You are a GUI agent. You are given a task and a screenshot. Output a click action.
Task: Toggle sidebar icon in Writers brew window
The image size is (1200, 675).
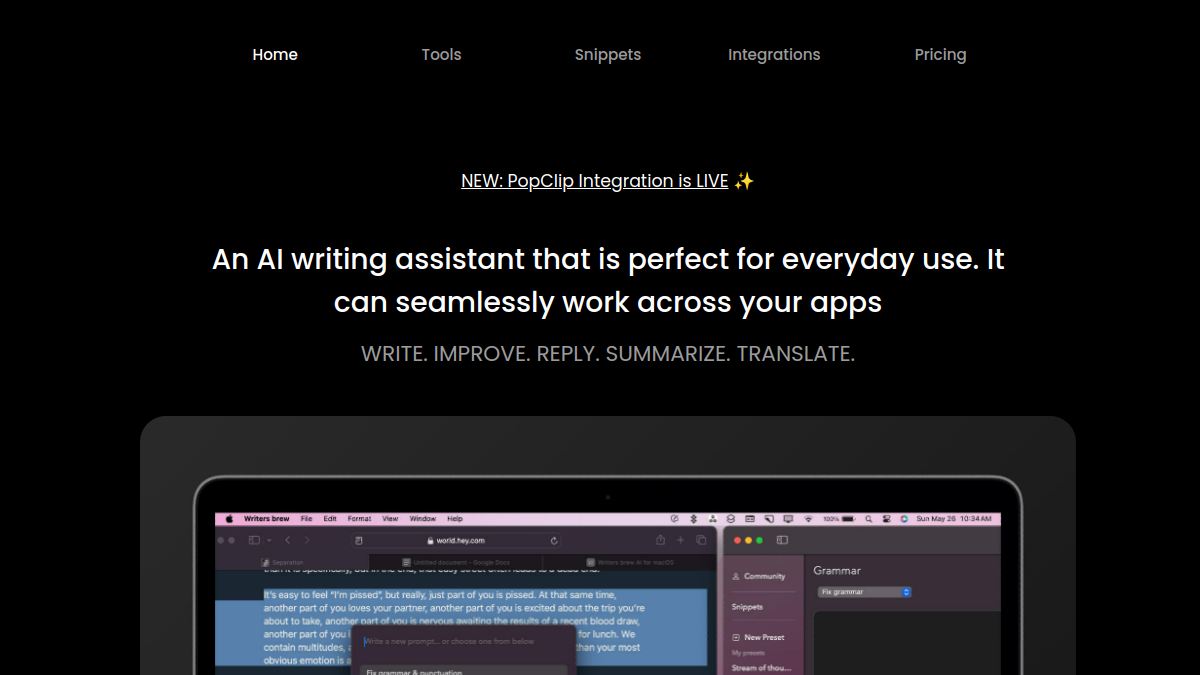click(x=782, y=540)
